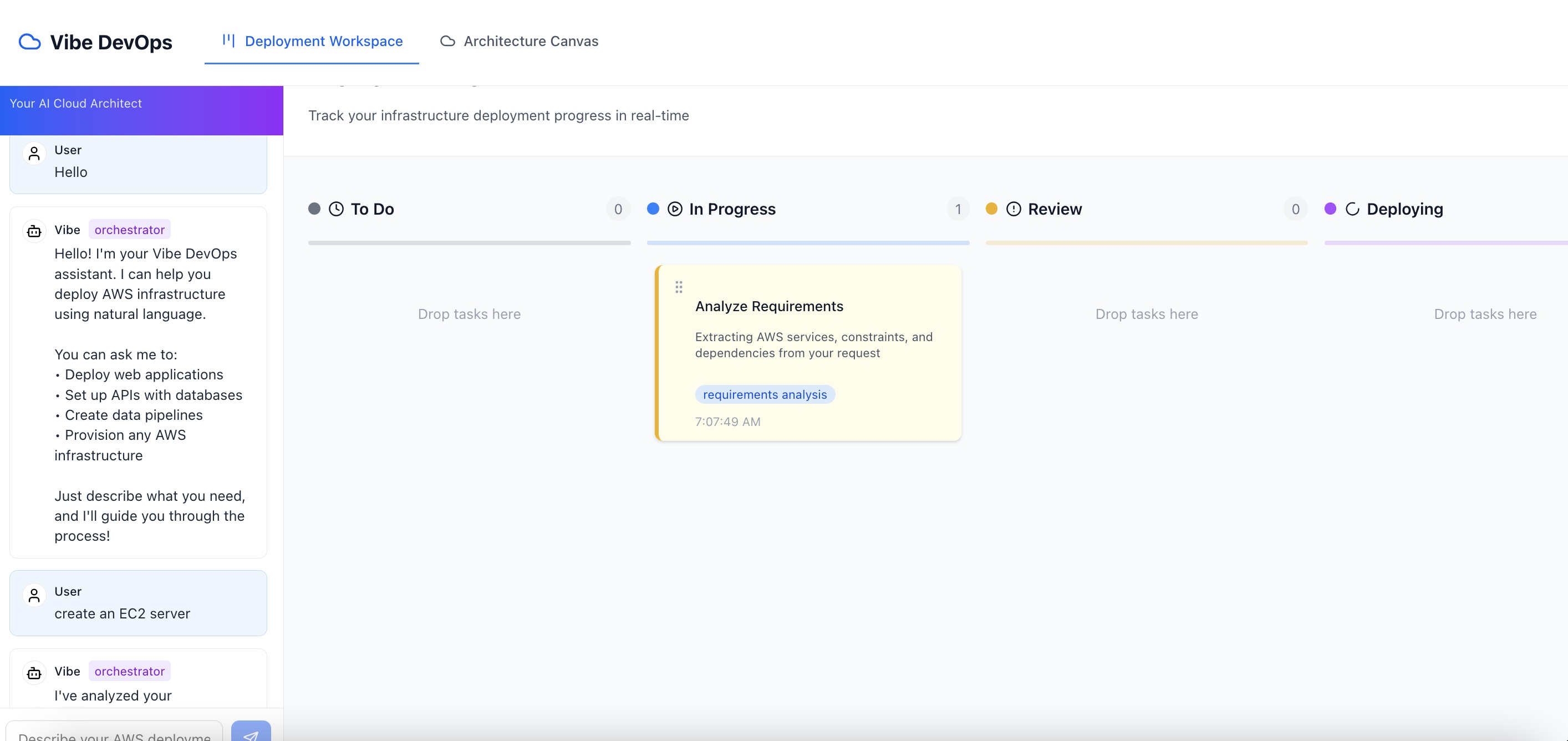The height and width of the screenshot is (741, 1568).
Task: Click the send message paper-plane button
Action: pos(251,733)
